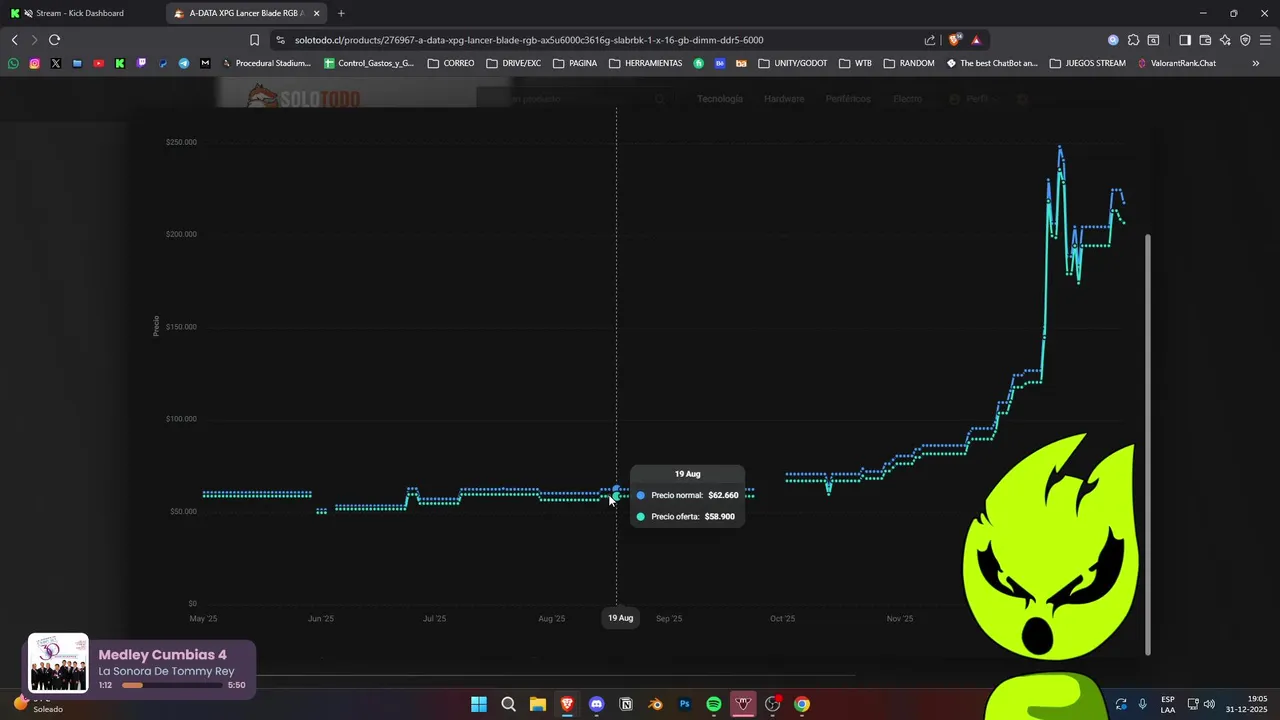
Task: Toggle the browser sidebar panel icon
Action: pos(1185,40)
